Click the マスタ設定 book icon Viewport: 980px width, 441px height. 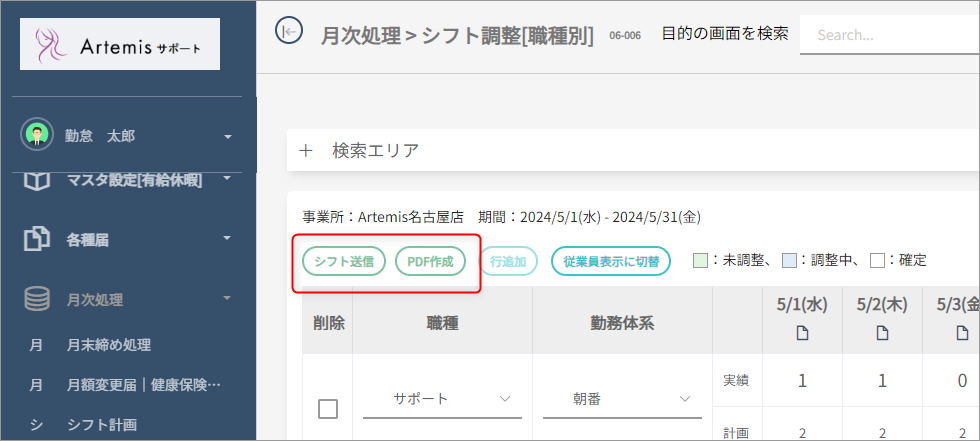pyautogui.click(x=37, y=182)
